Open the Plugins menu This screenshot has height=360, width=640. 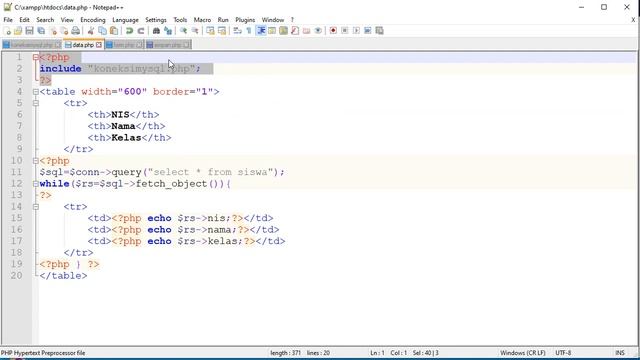pyautogui.click(x=245, y=20)
